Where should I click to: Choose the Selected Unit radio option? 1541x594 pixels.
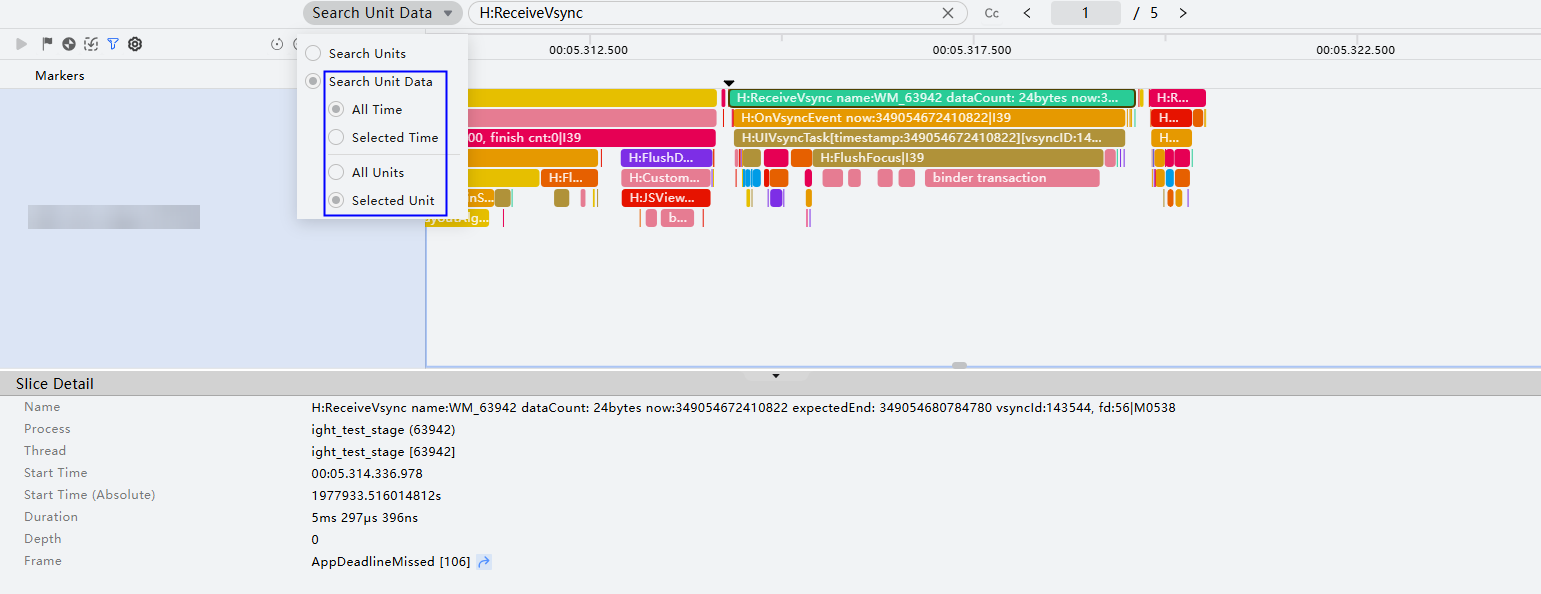tap(336, 200)
